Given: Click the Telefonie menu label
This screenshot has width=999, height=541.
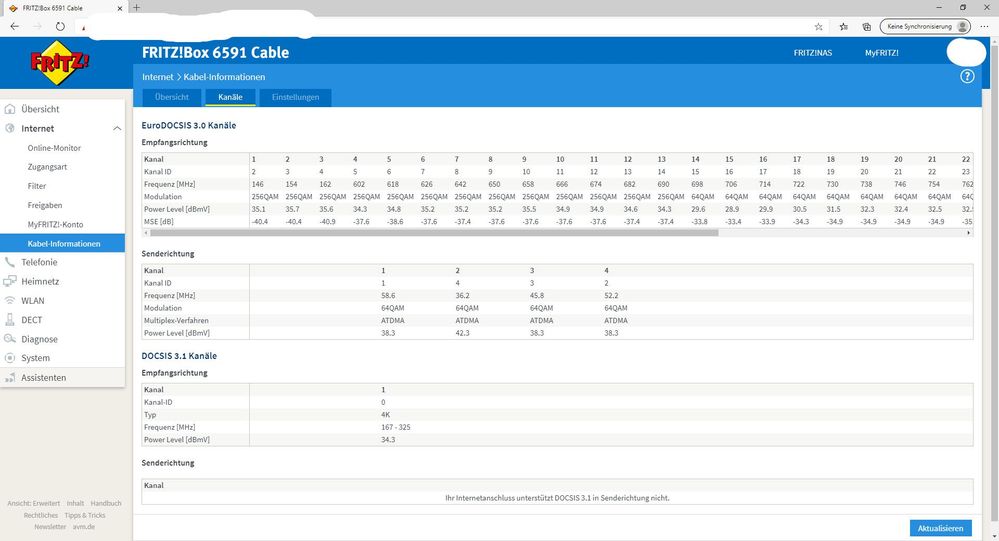Looking at the screenshot, I should click(x=39, y=262).
